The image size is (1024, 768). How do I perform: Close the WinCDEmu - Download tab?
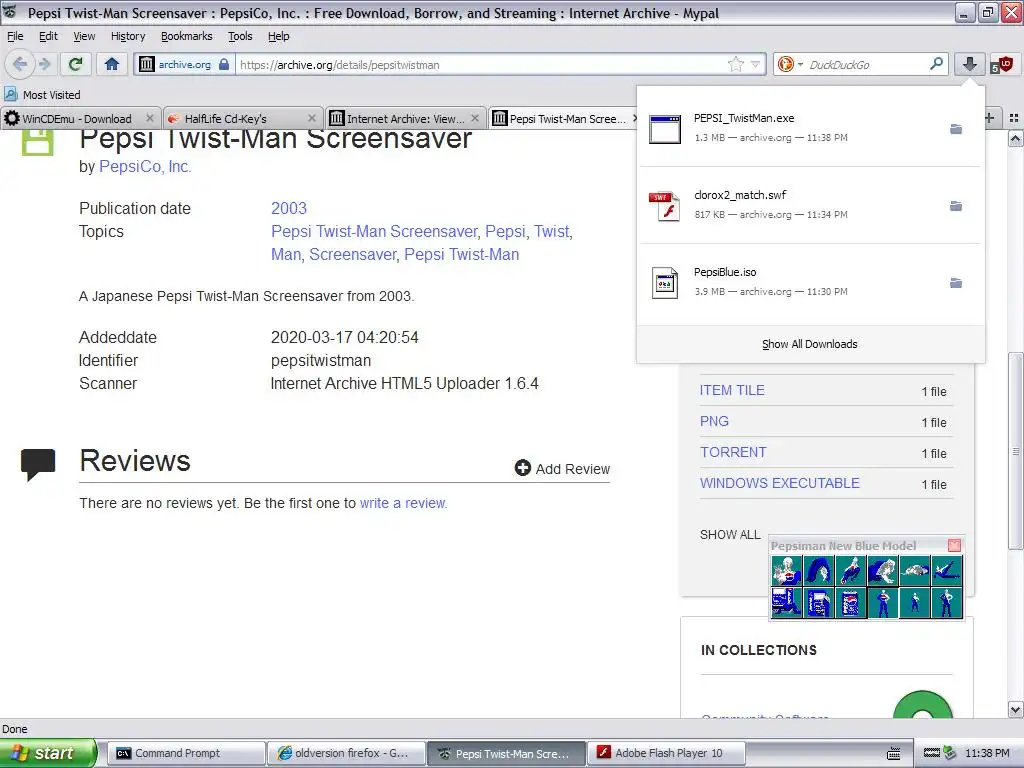(x=150, y=118)
